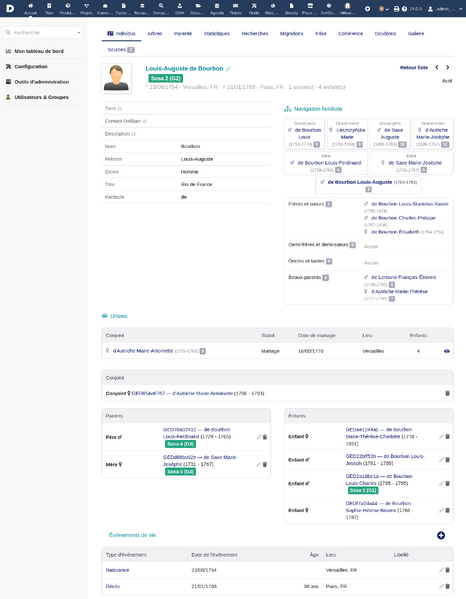Go to the previous individual arrow
The width and height of the screenshot is (466, 599).
coord(437,67)
